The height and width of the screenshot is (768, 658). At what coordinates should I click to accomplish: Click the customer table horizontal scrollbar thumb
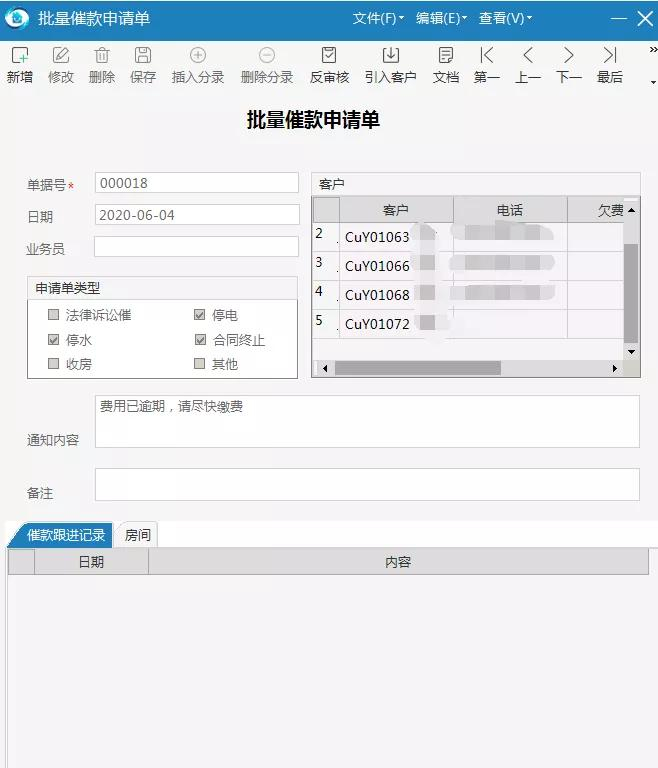(417, 368)
